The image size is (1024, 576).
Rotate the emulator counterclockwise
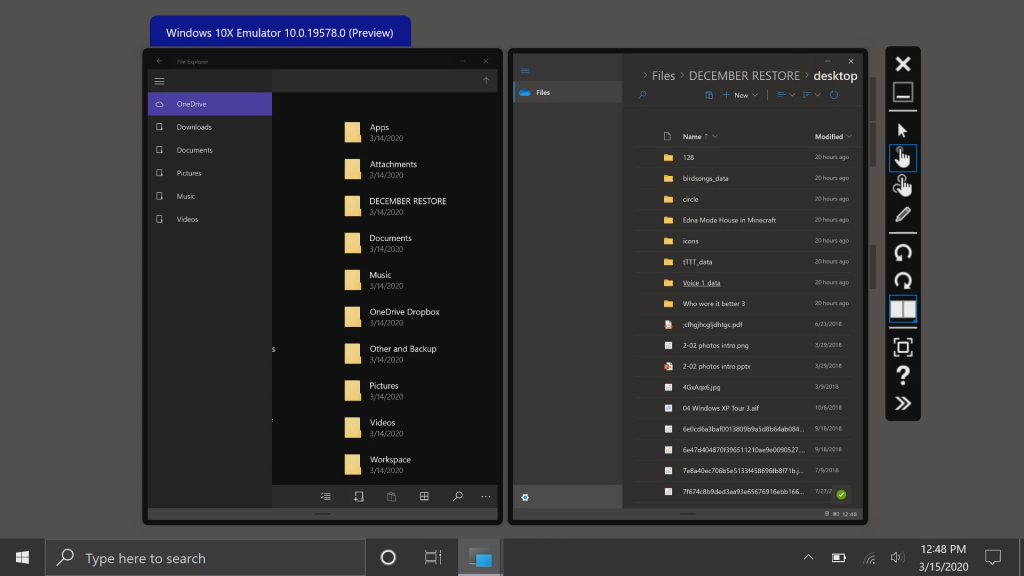903,252
